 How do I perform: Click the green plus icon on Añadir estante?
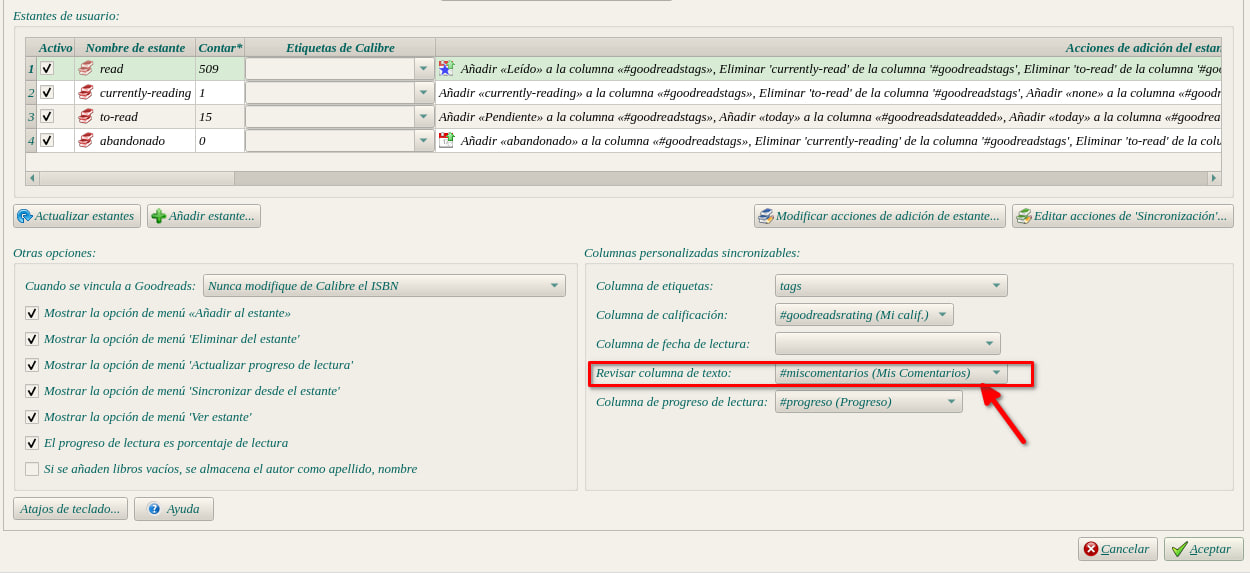(158, 216)
